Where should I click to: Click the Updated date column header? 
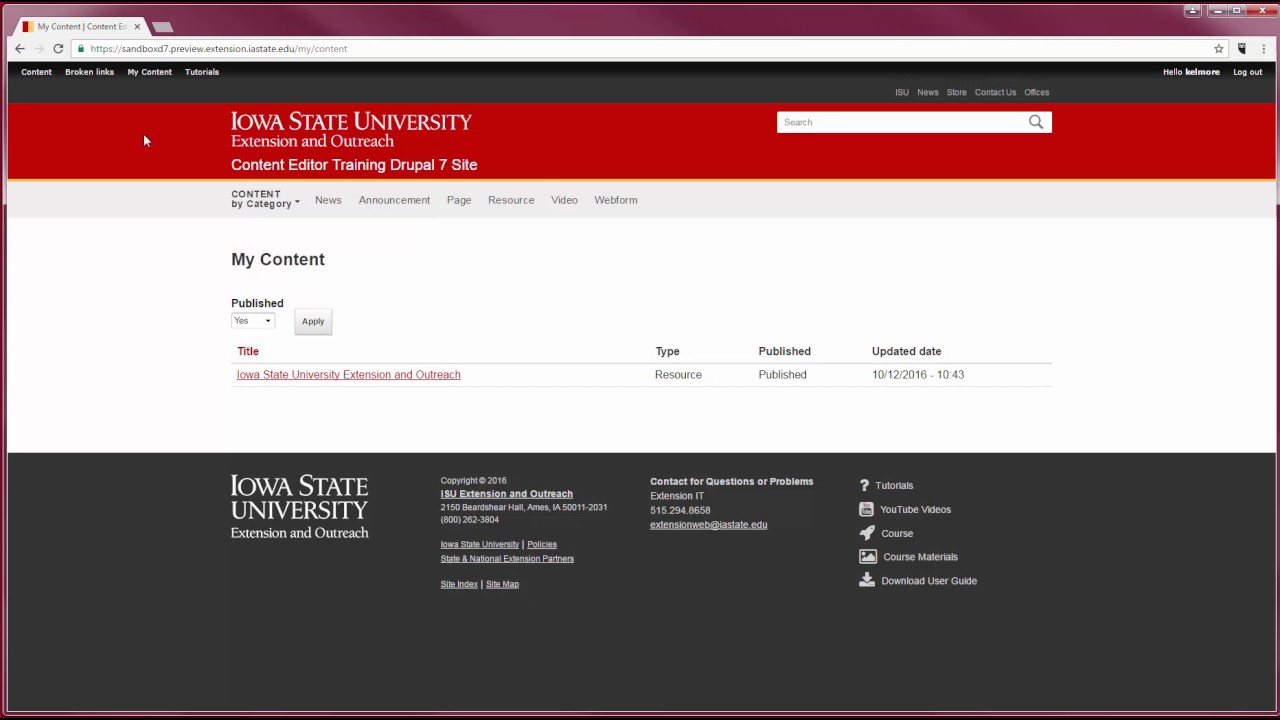tap(906, 351)
